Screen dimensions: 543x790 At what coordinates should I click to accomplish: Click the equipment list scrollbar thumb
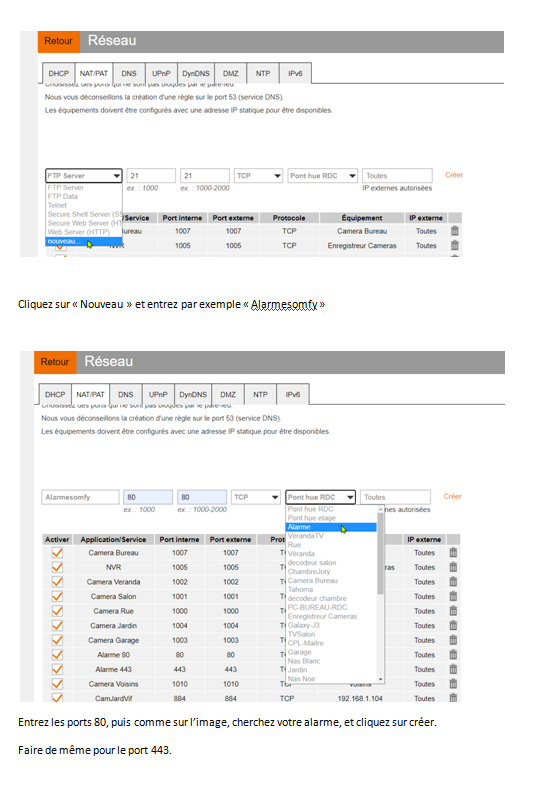coord(380,553)
